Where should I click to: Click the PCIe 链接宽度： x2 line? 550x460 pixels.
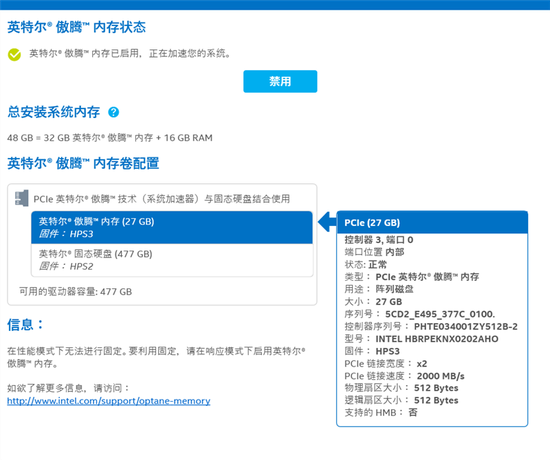386,364
